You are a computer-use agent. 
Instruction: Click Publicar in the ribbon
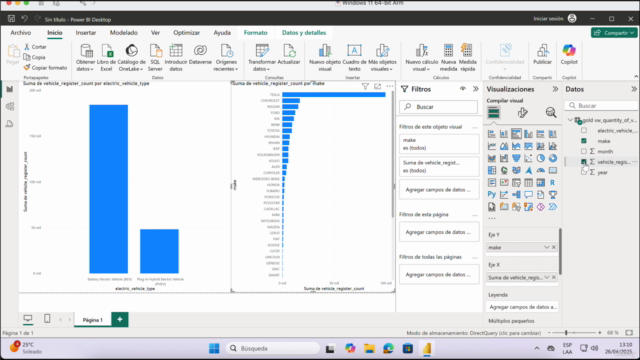[x=542, y=55]
